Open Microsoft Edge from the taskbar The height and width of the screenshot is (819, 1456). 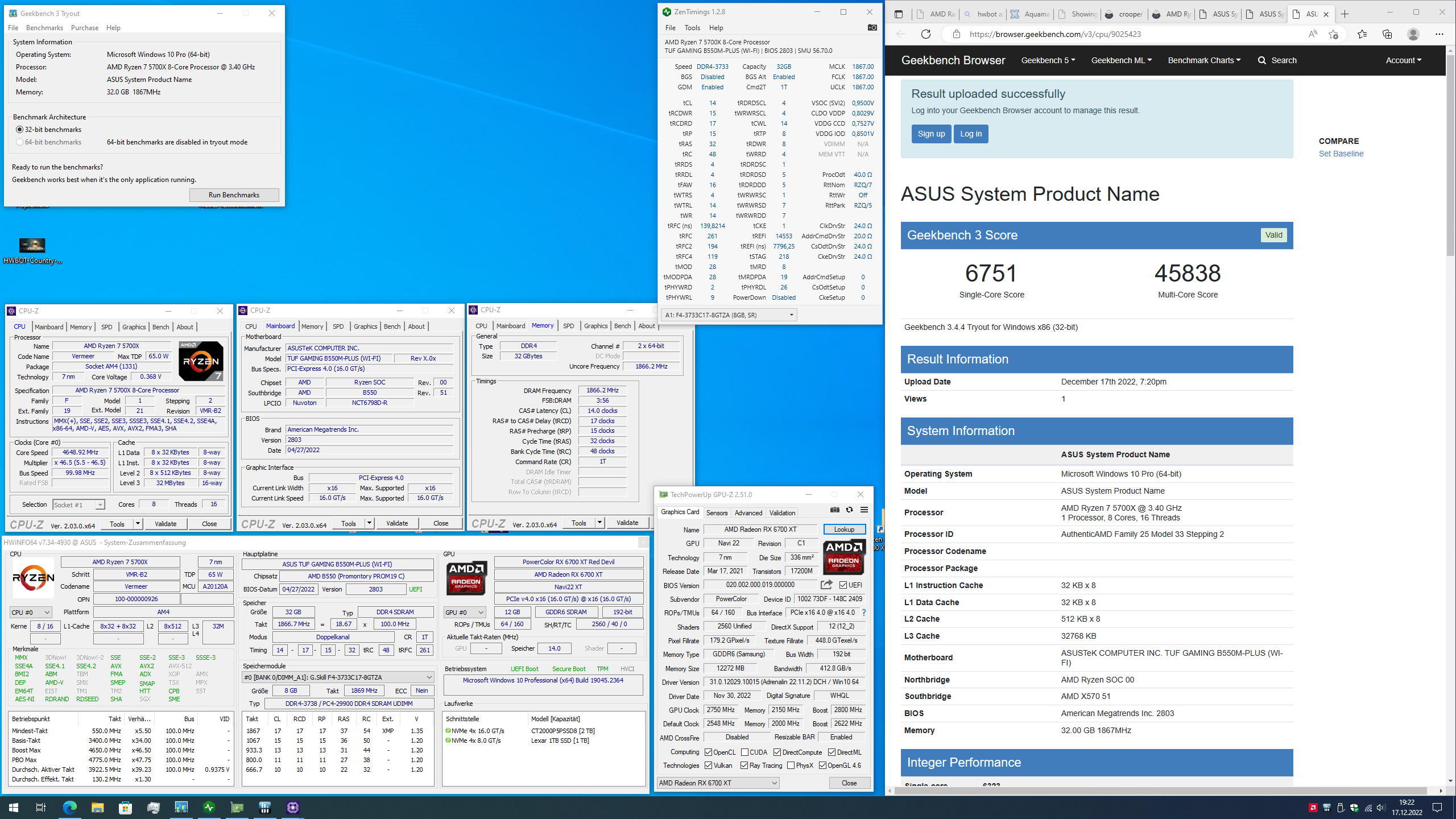coord(69,807)
